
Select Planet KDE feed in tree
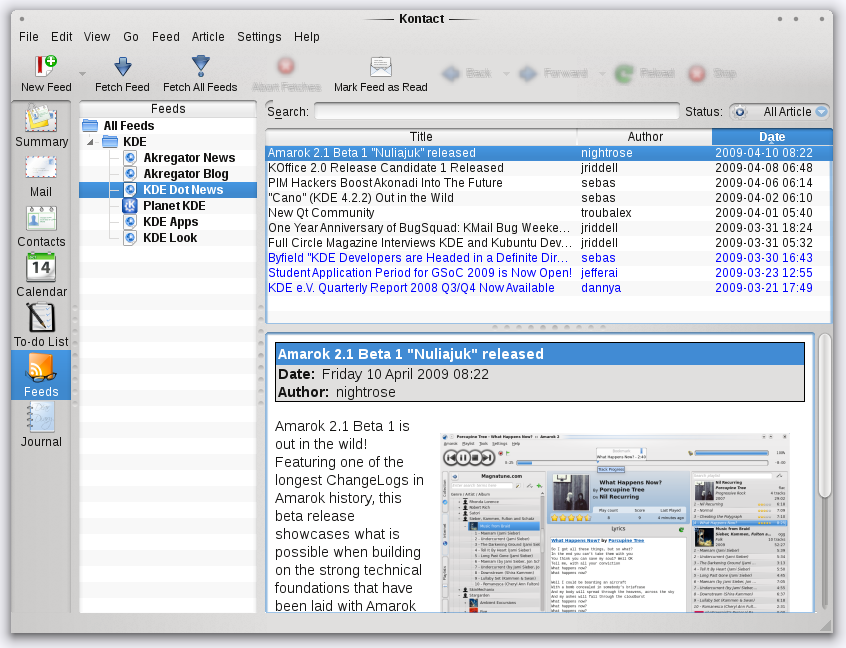[x=174, y=206]
